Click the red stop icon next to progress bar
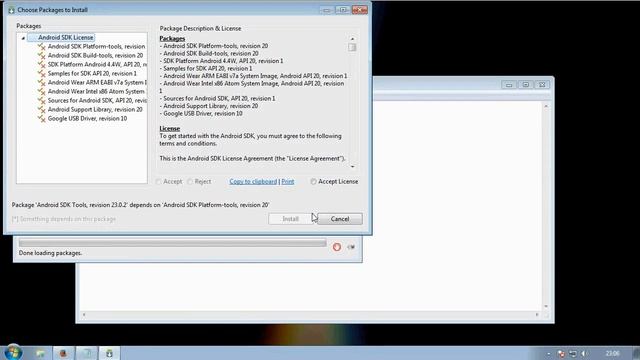The width and height of the screenshot is (640, 360). (337, 247)
